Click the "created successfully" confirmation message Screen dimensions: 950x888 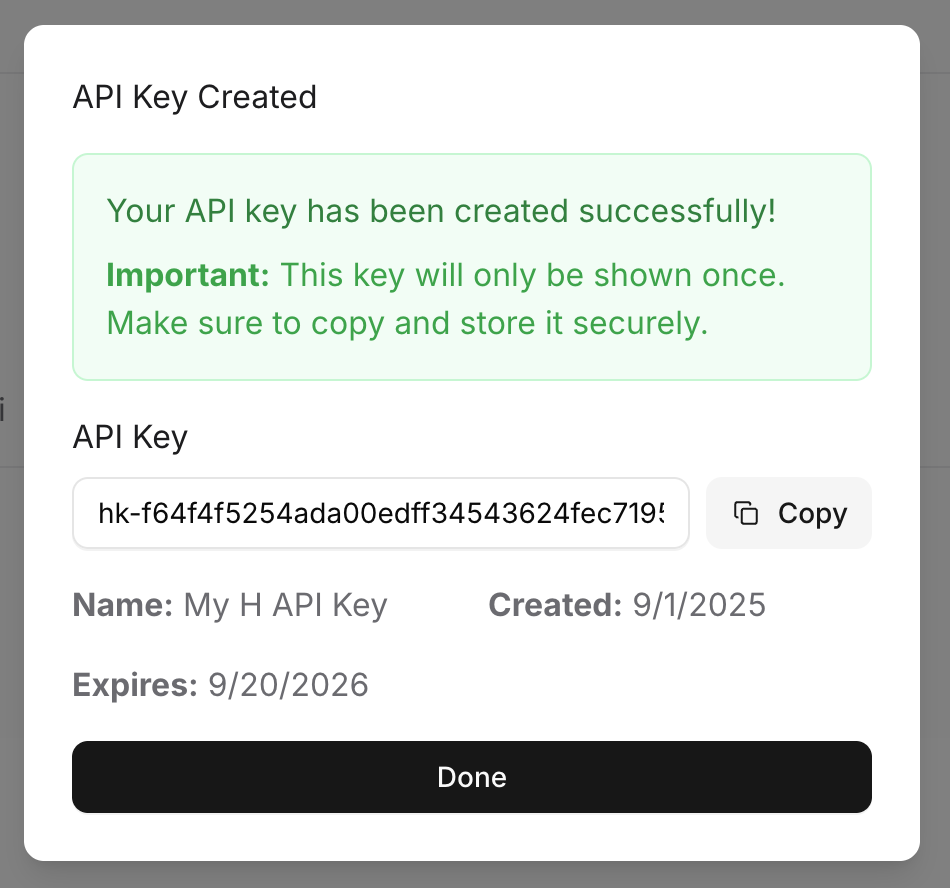point(441,211)
